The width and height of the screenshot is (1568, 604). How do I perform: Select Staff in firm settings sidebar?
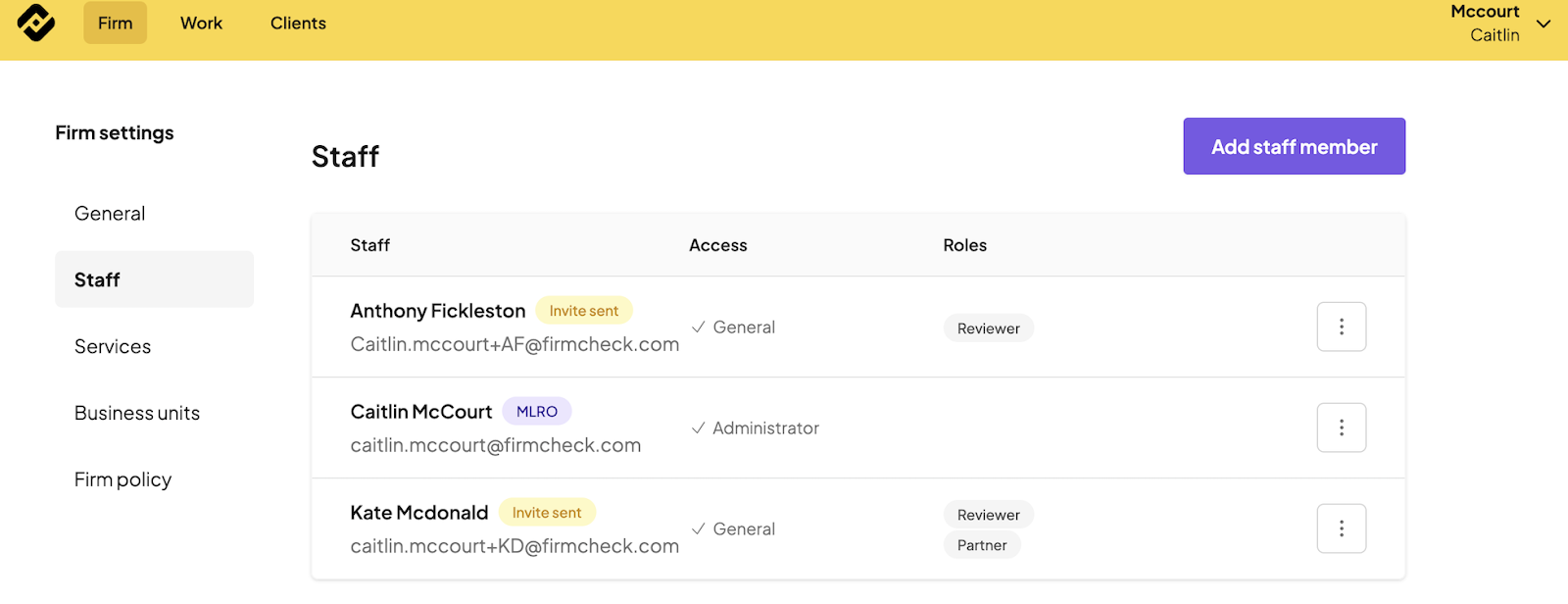pos(97,280)
